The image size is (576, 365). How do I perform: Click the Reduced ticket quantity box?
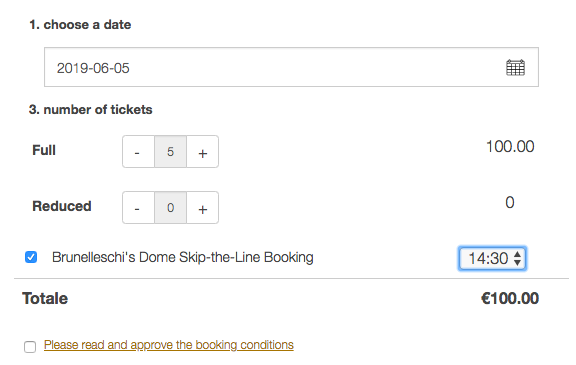pyautogui.click(x=170, y=207)
